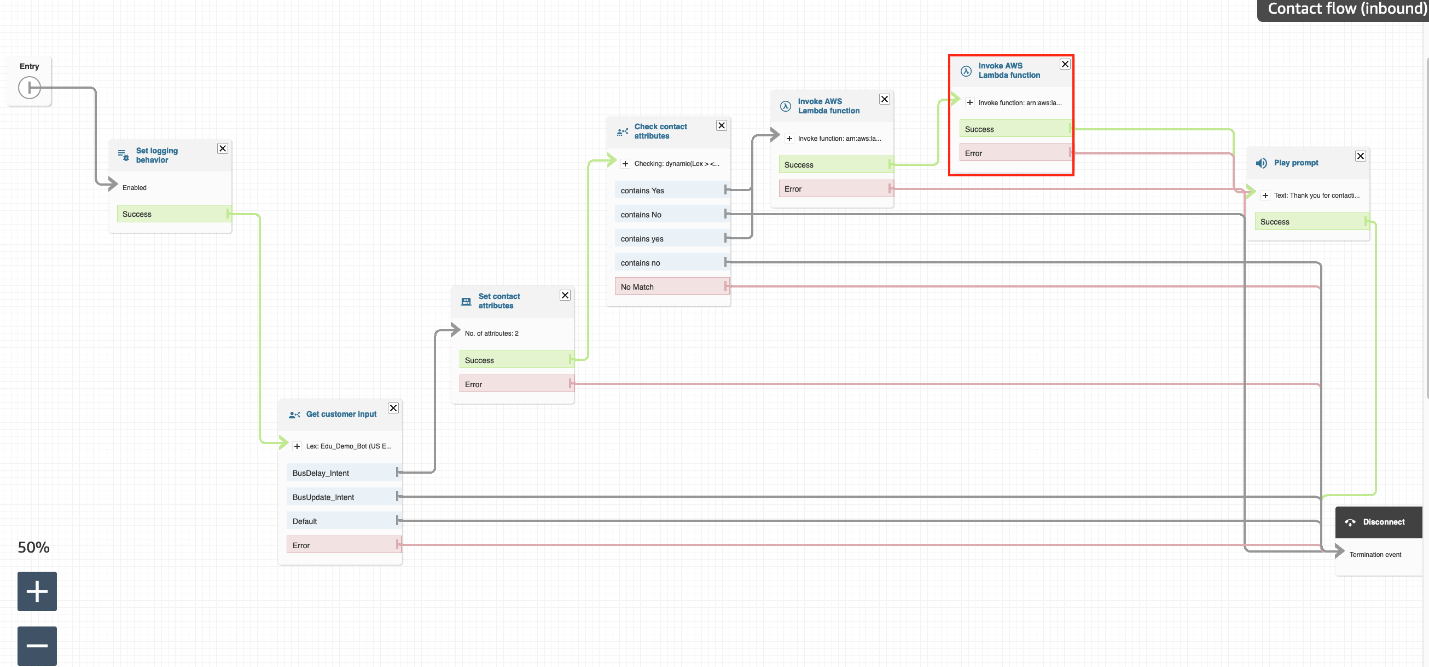The width and height of the screenshot is (1429, 667).
Task: Select the 'contains No' condition
Action: [670, 214]
